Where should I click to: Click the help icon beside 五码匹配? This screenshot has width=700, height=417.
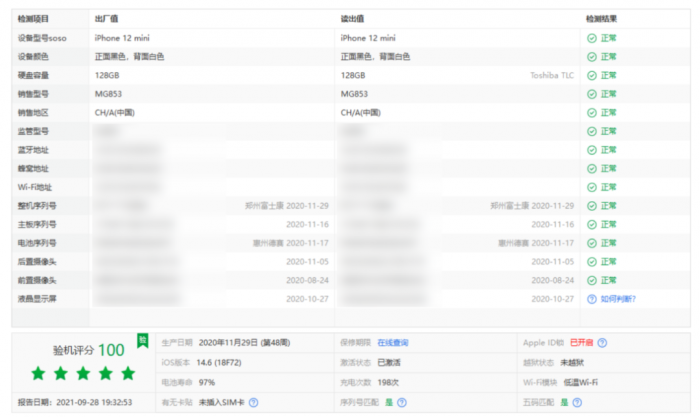[x=577, y=403]
